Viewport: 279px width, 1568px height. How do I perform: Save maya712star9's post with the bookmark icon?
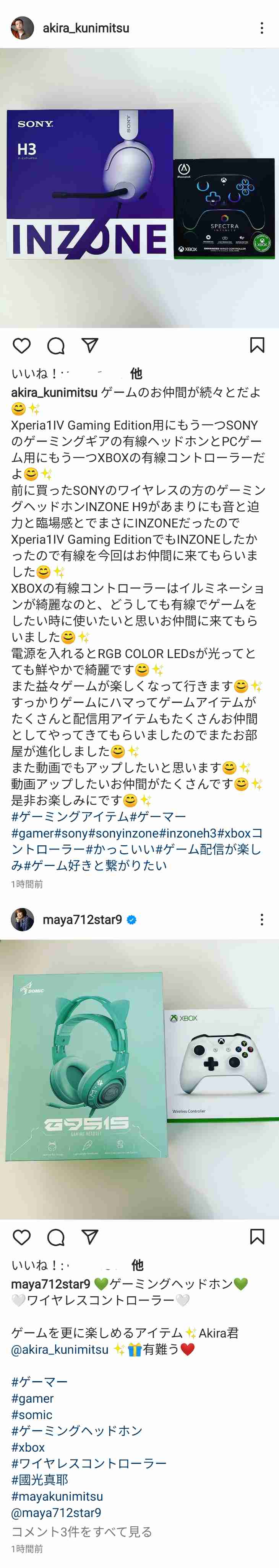257,1236
